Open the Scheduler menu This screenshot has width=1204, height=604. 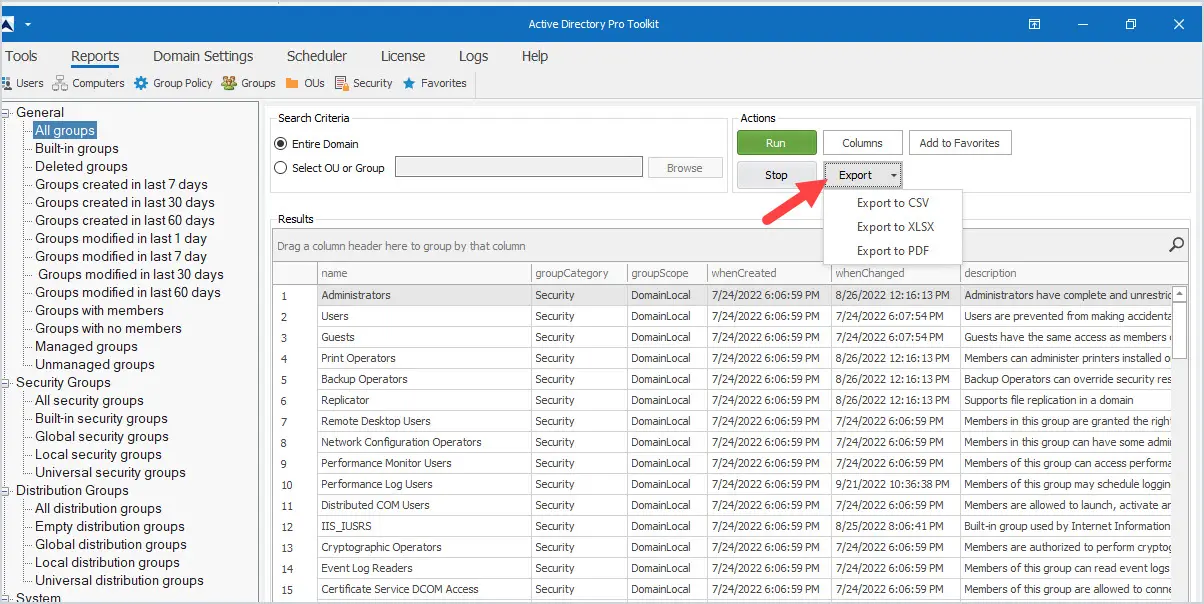pyautogui.click(x=317, y=56)
